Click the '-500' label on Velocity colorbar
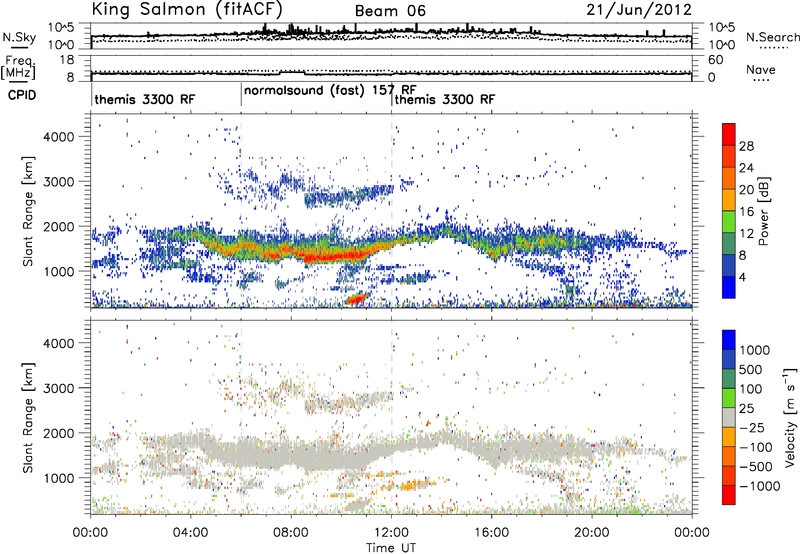 click(756, 467)
